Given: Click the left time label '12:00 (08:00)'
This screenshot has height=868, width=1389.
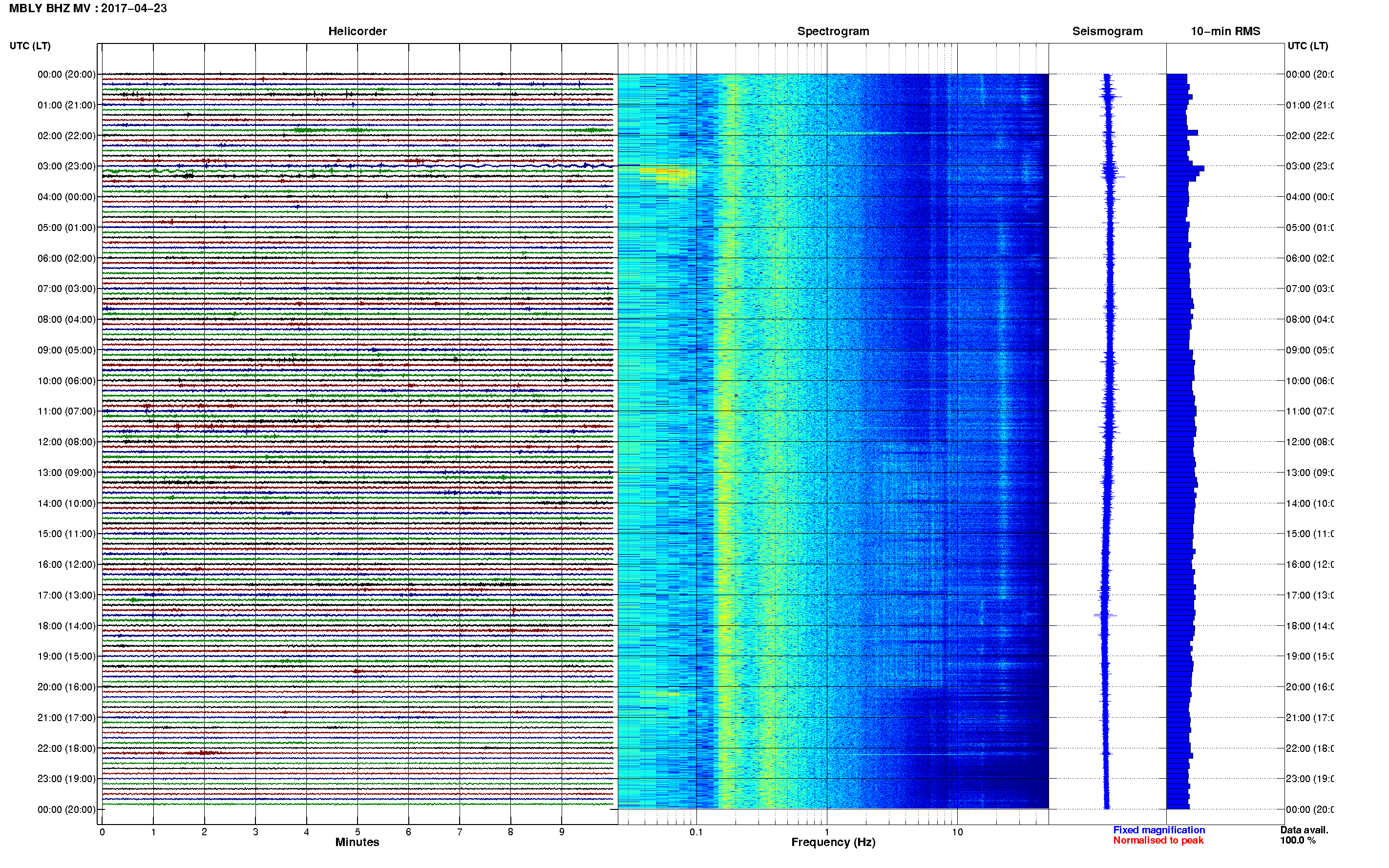Looking at the screenshot, I should coord(66,441).
